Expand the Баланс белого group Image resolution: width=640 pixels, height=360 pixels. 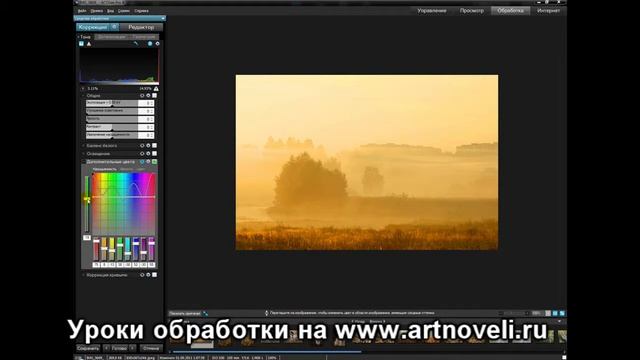(x=83, y=145)
